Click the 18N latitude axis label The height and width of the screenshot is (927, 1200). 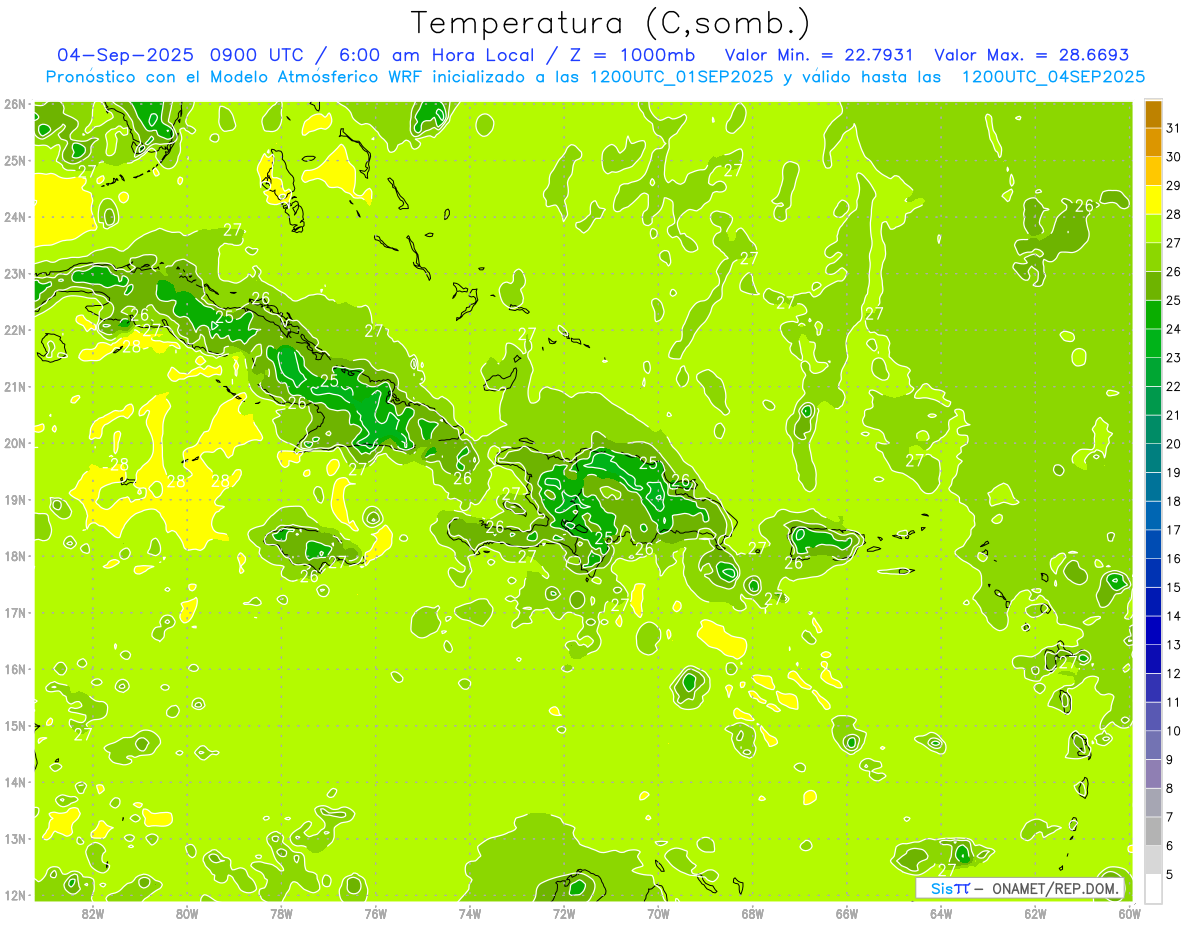click(x=15, y=556)
